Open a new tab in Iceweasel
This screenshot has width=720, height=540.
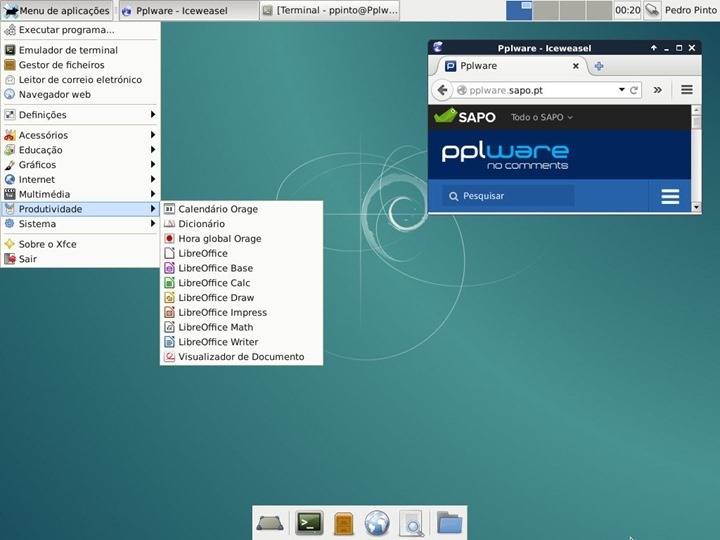pos(599,66)
